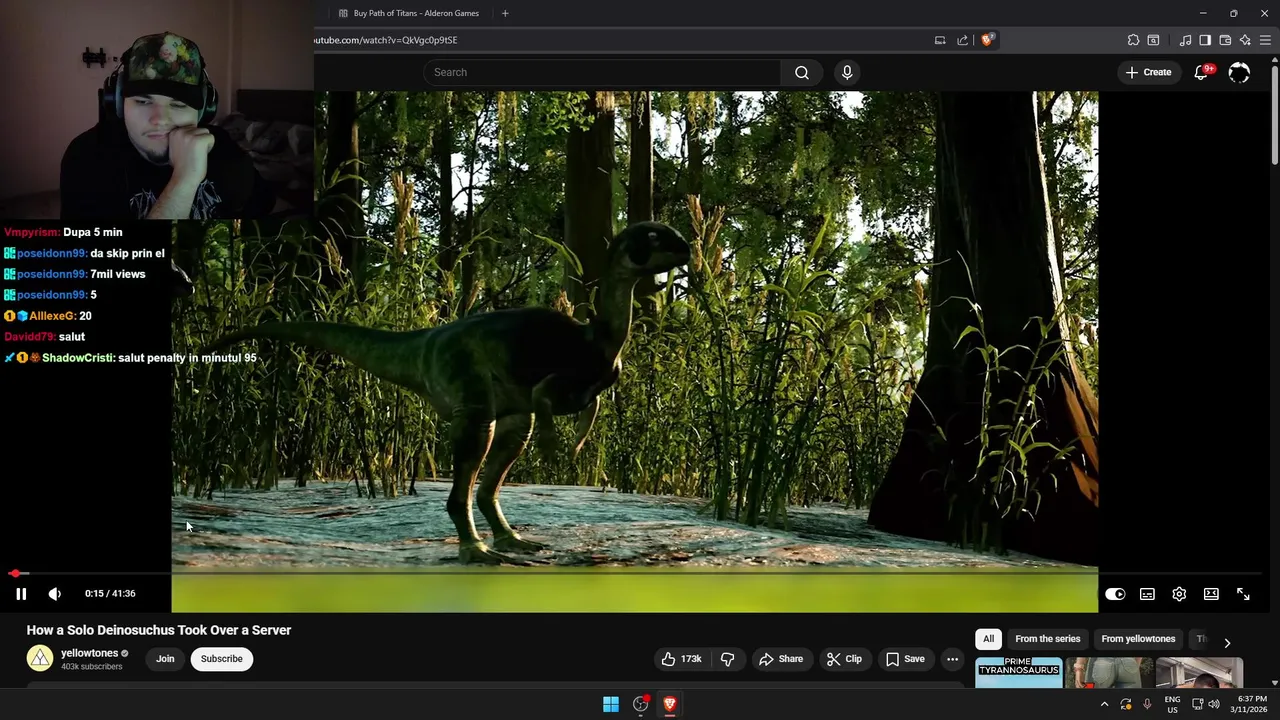This screenshot has width=1280, height=720.
Task: Open the browser extensions puzzle icon
Action: [x=1133, y=40]
